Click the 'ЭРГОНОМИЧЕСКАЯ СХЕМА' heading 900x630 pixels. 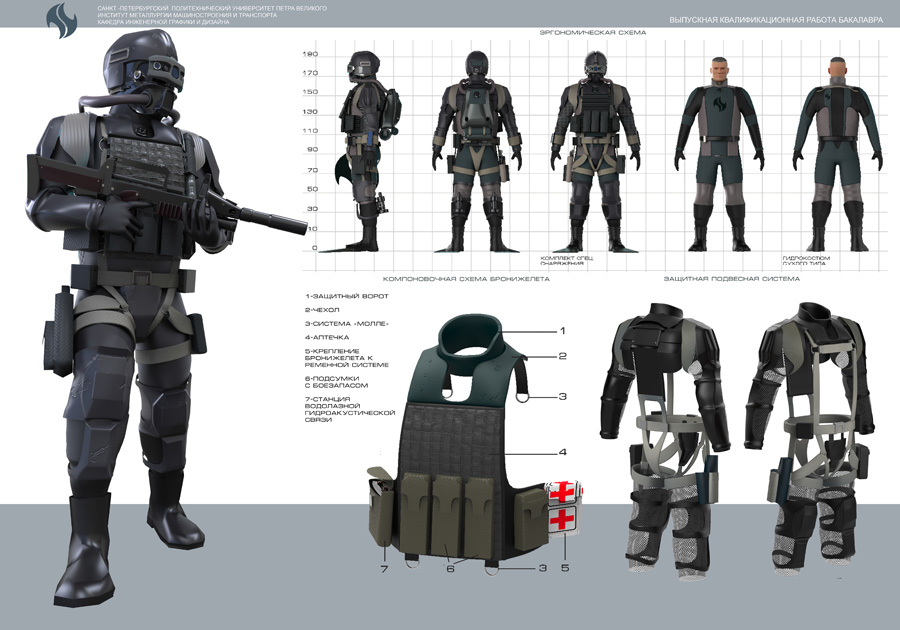593,33
